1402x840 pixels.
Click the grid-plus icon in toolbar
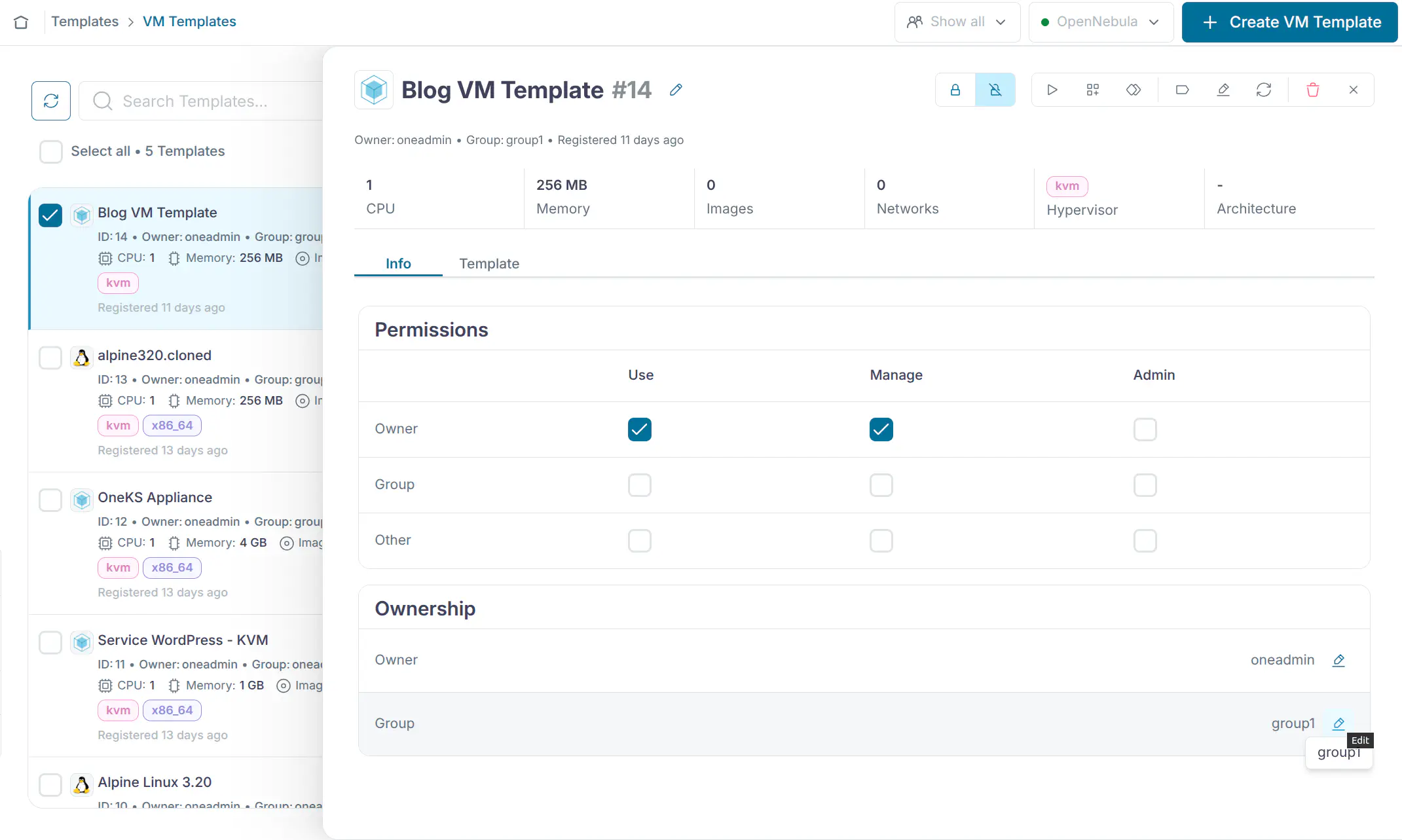1093,90
